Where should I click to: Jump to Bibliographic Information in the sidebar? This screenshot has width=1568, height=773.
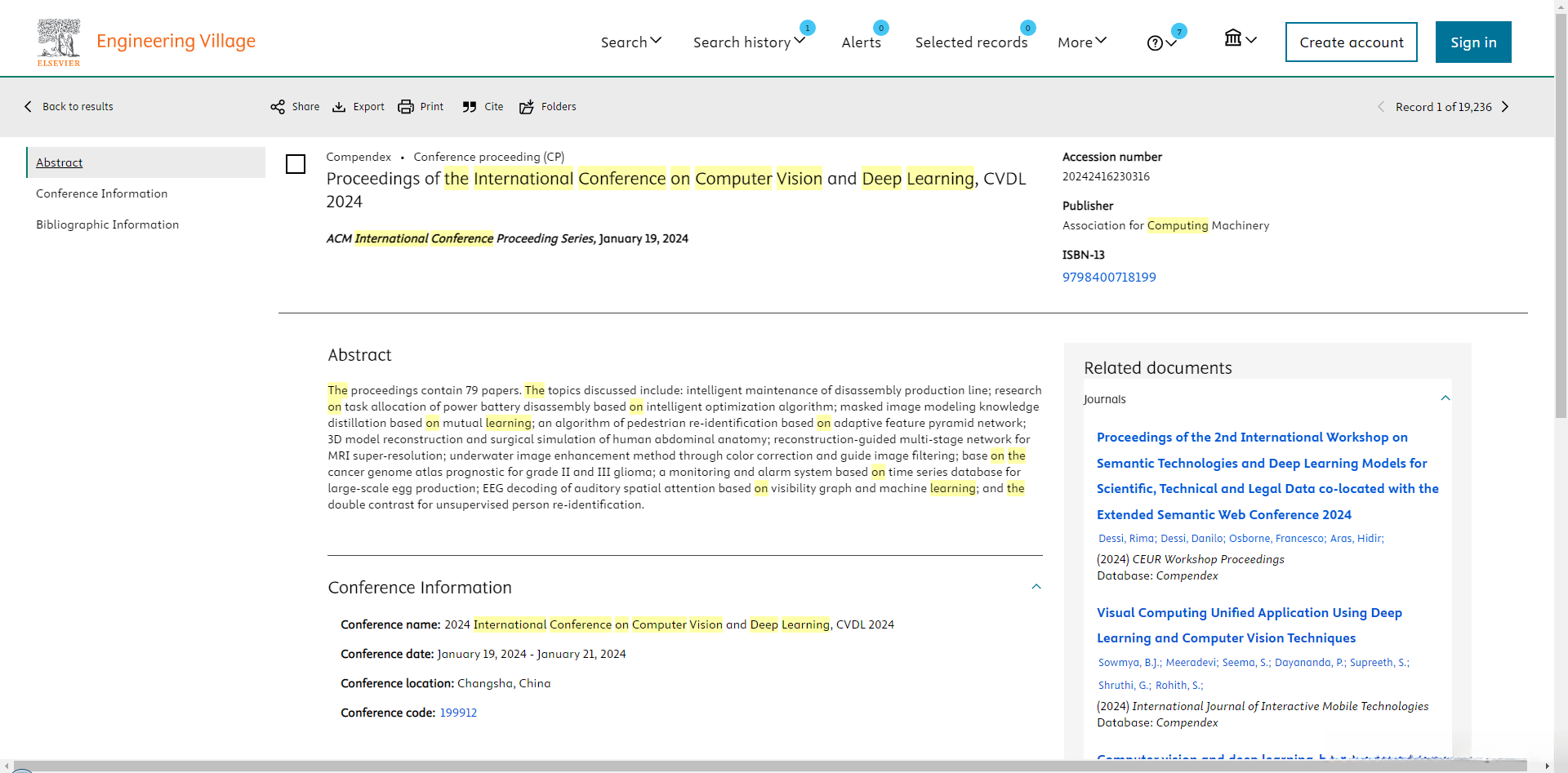pyautogui.click(x=108, y=224)
